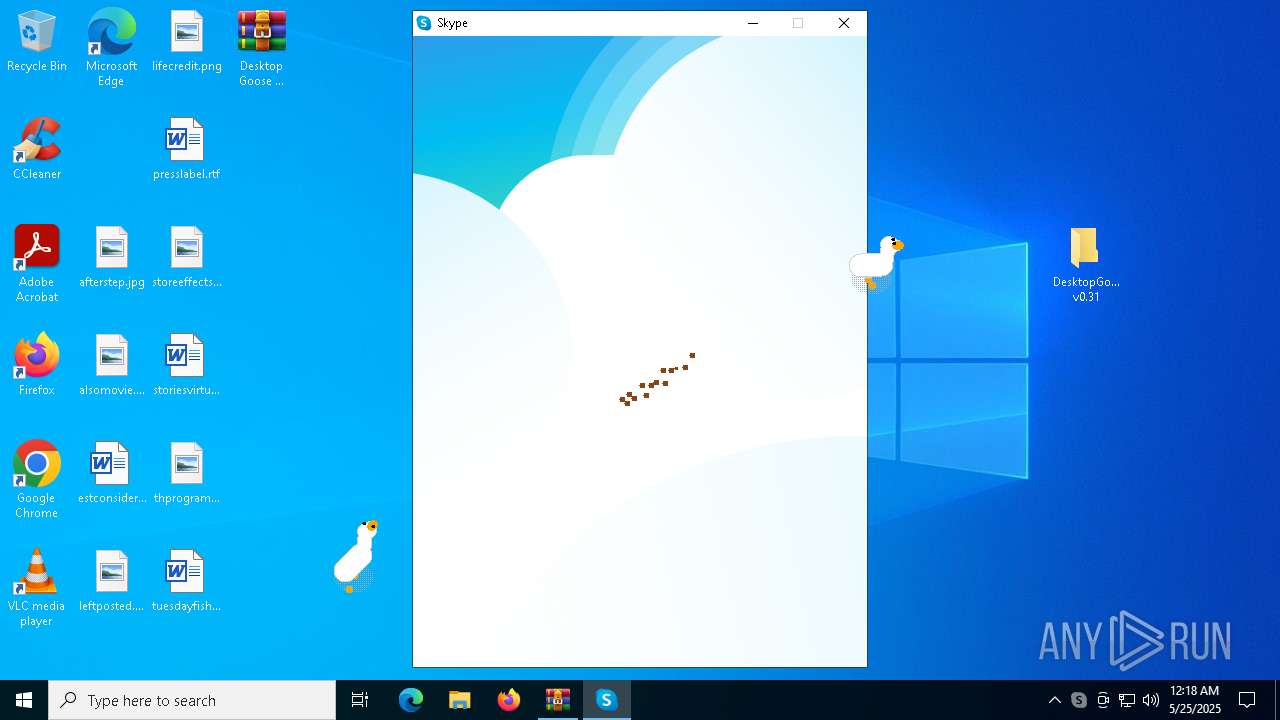Click the Skype tray icon

click(x=1079, y=700)
